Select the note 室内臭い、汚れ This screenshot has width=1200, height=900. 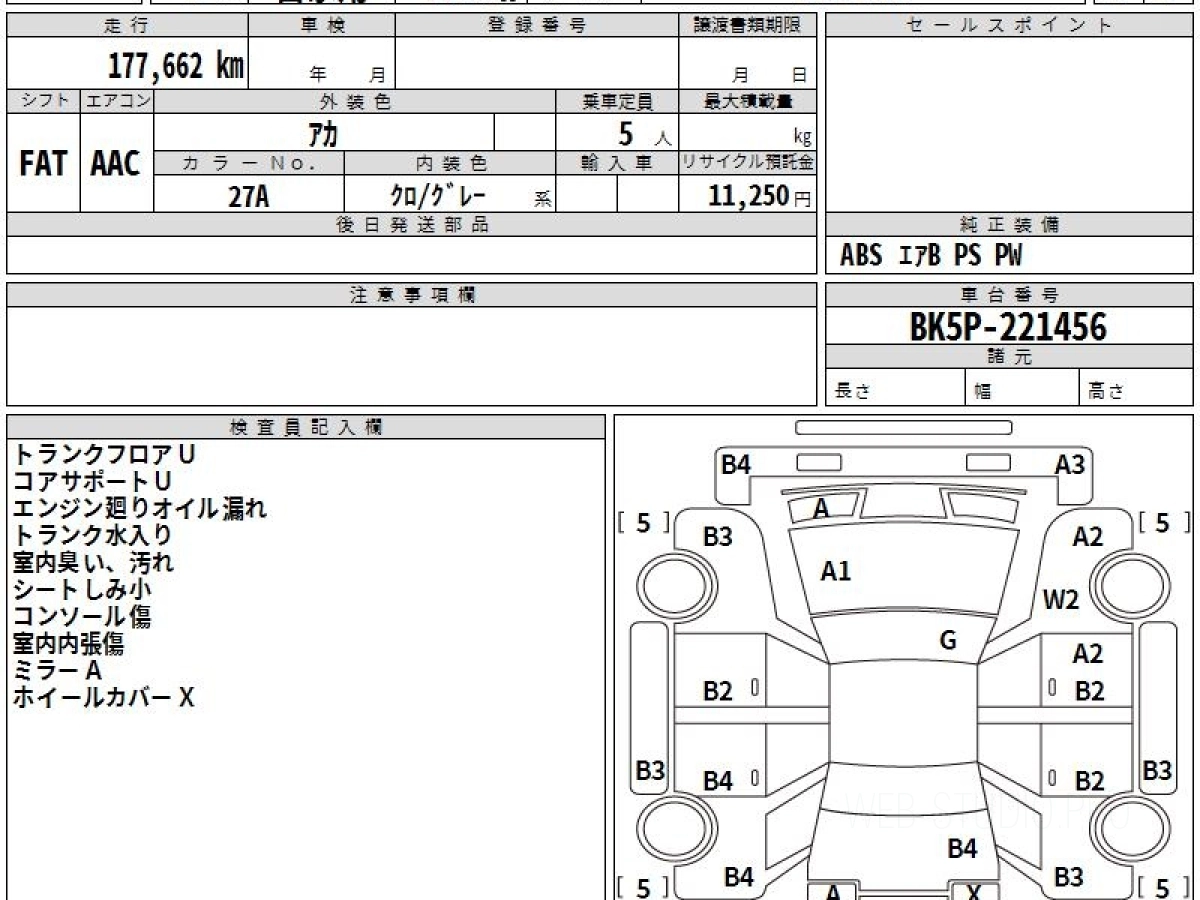tap(93, 562)
